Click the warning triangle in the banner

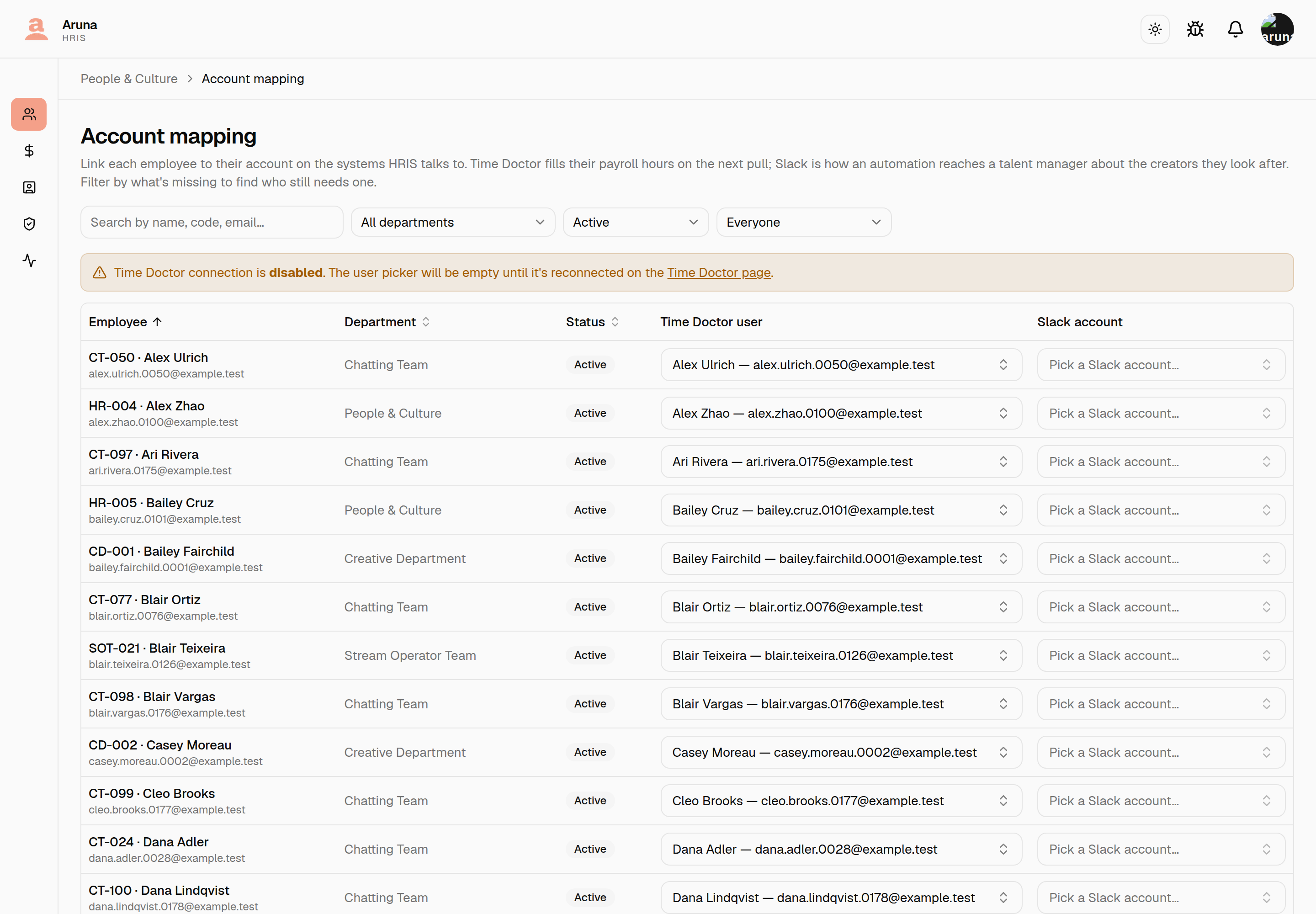pyautogui.click(x=100, y=272)
